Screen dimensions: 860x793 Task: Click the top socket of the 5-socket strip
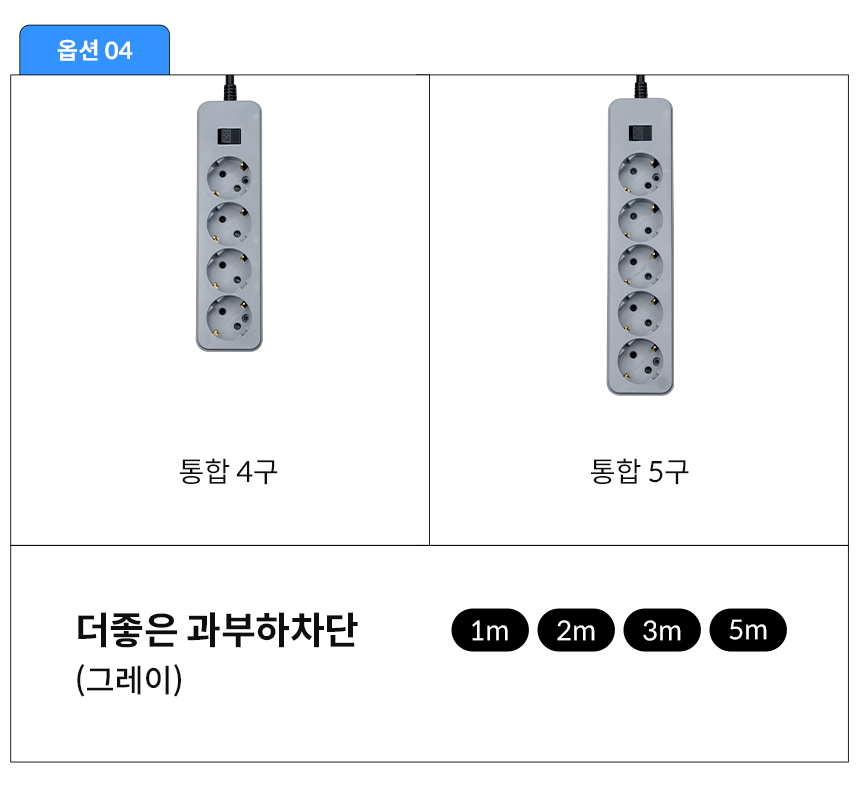(x=640, y=174)
